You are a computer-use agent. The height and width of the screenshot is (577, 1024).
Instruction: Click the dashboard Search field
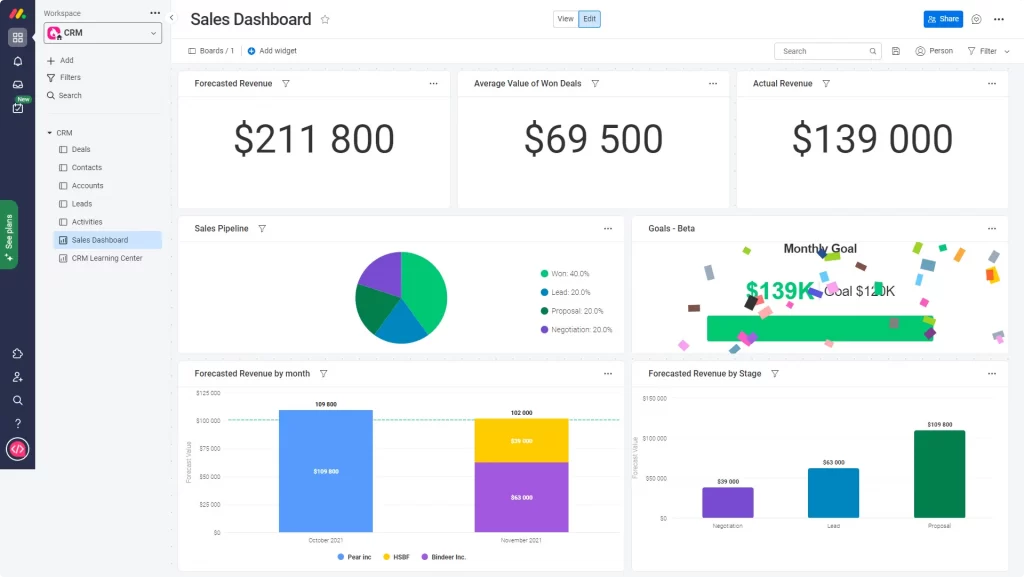(827, 51)
